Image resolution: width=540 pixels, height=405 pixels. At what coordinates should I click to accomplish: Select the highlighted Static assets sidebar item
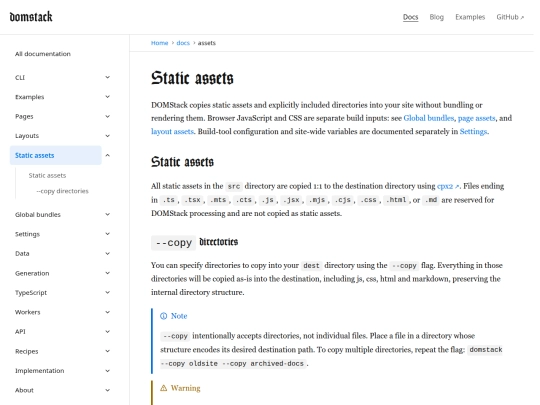point(56,155)
